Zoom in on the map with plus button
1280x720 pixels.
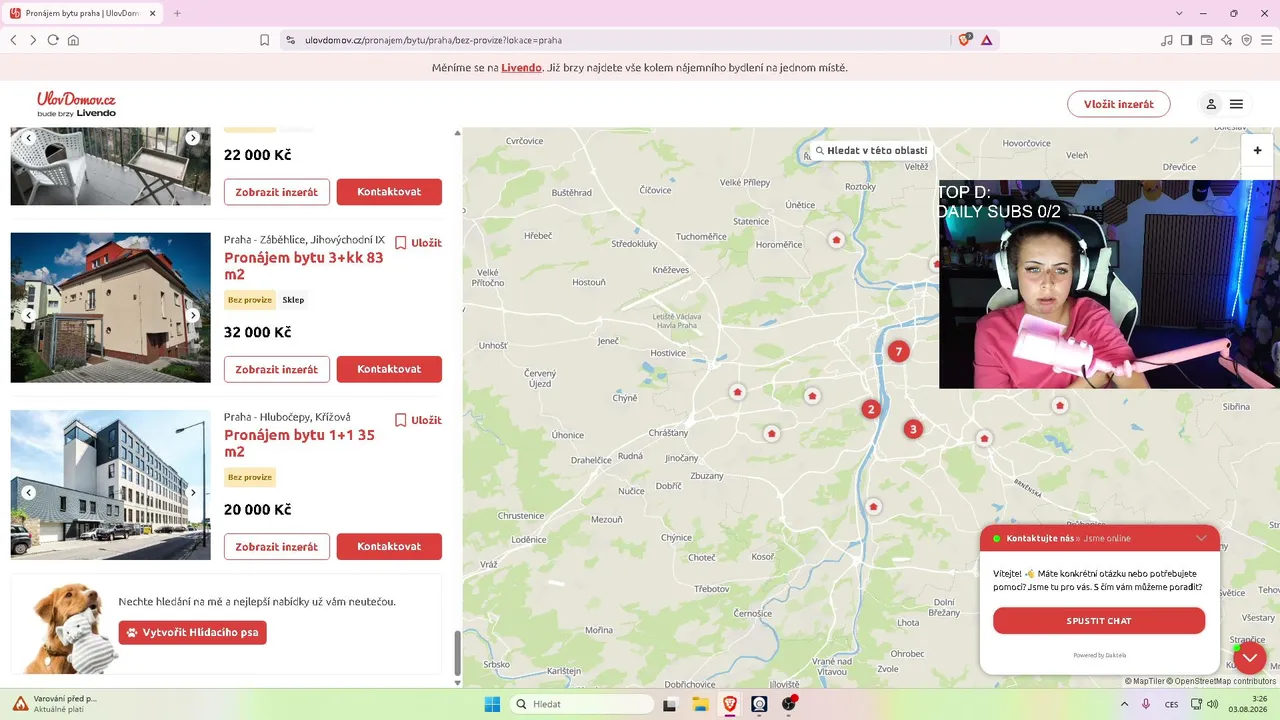click(x=1257, y=150)
